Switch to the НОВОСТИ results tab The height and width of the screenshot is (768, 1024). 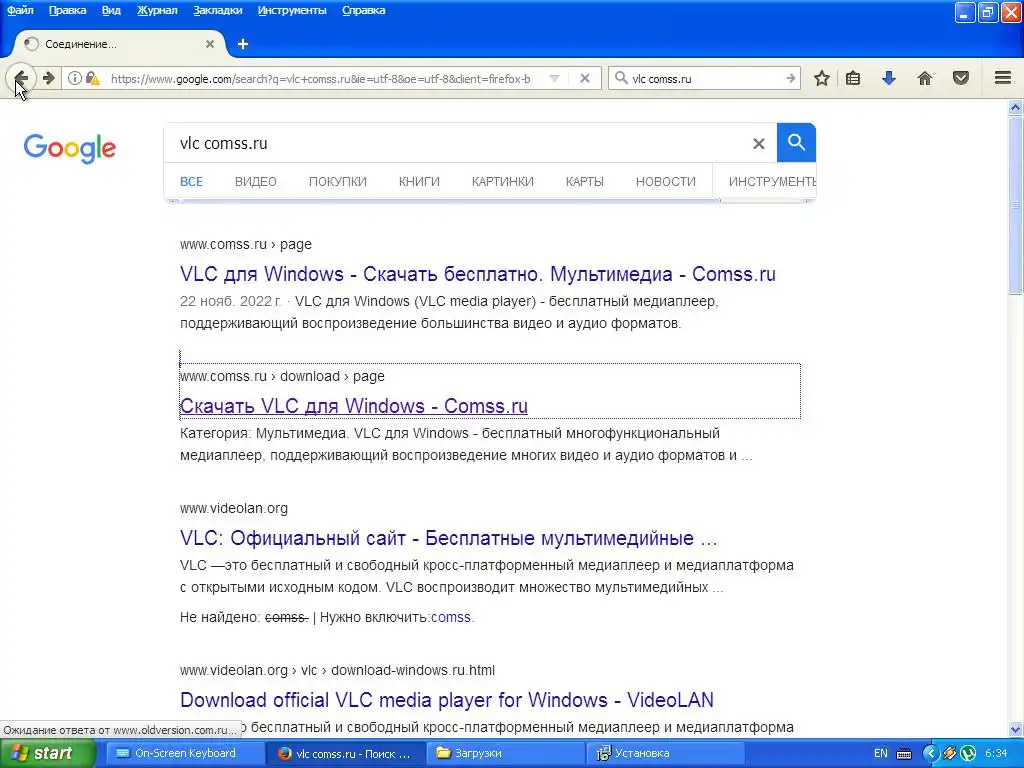tap(665, 182)
